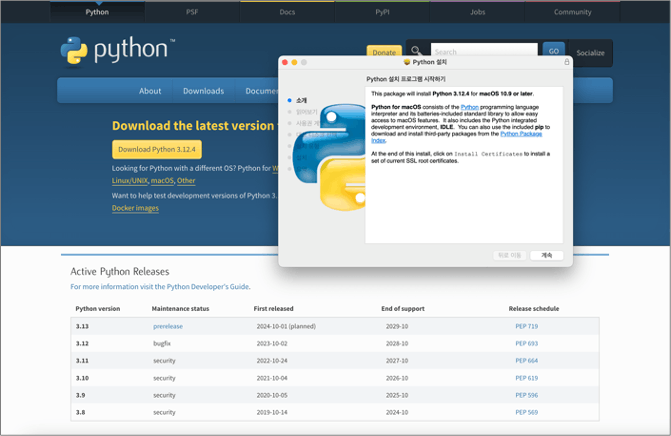
Task: Open the PEP 719 release schedule link
Action: point(526,327)
